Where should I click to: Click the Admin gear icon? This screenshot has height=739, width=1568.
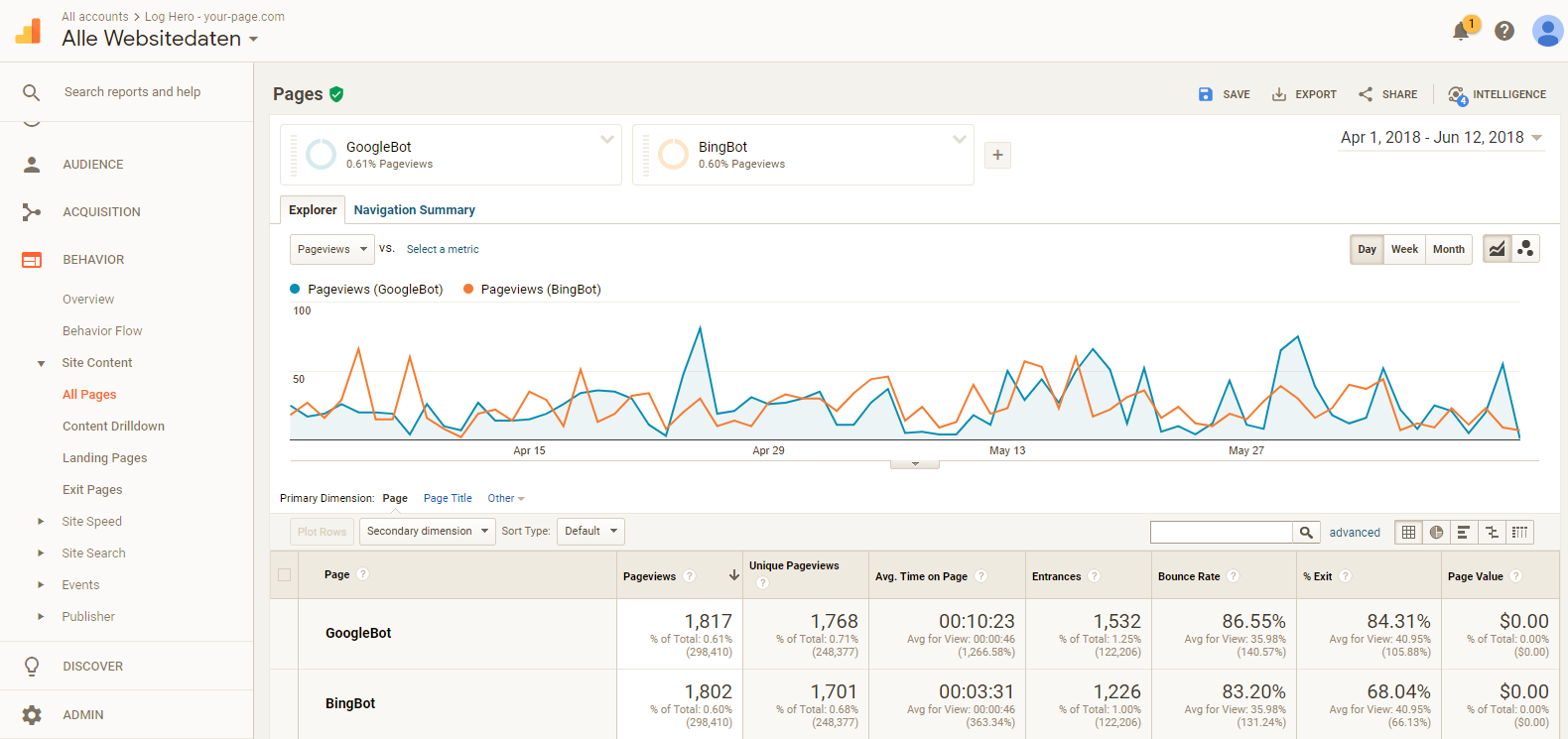(x=32, y=715)
